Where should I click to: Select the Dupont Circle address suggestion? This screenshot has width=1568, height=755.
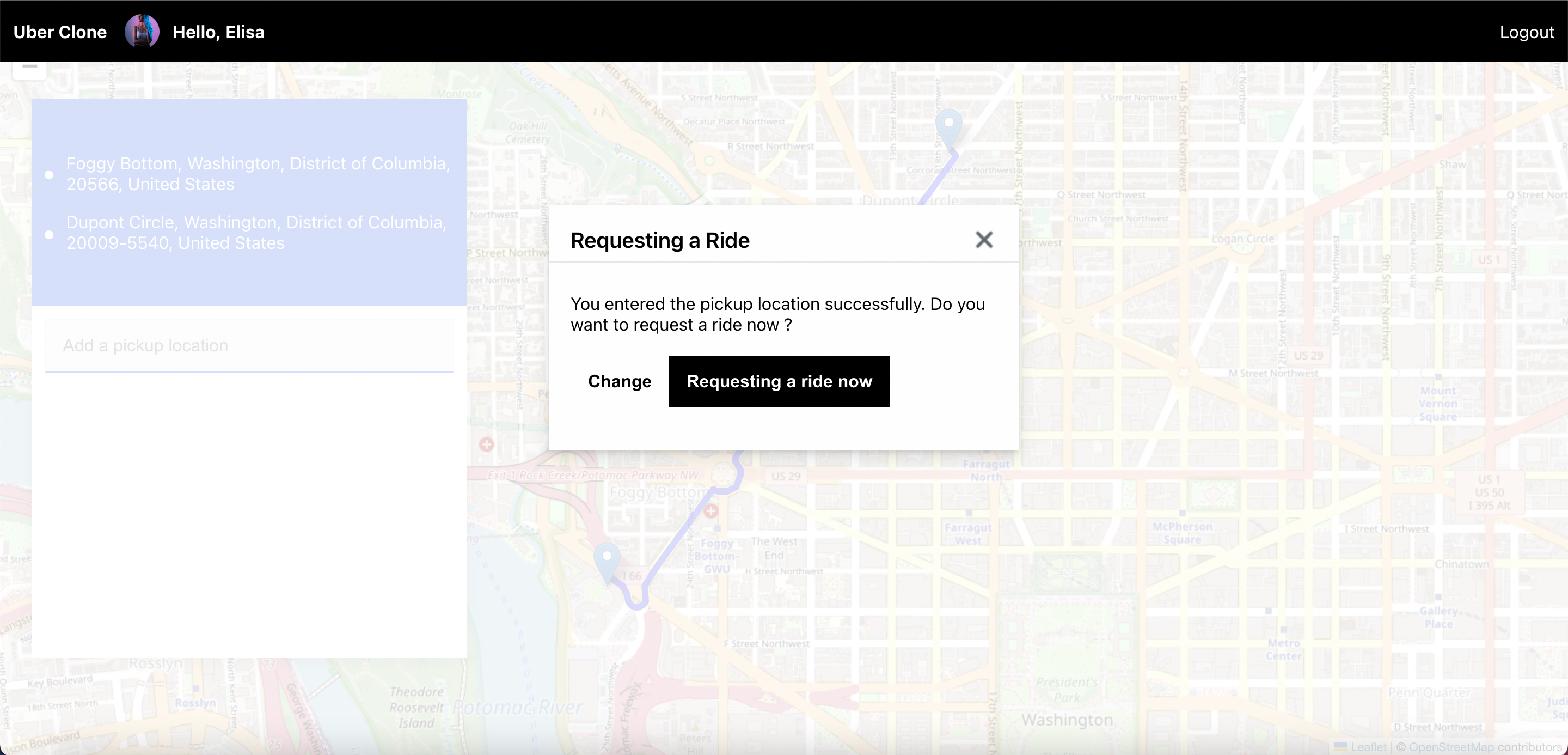point(256,233)
